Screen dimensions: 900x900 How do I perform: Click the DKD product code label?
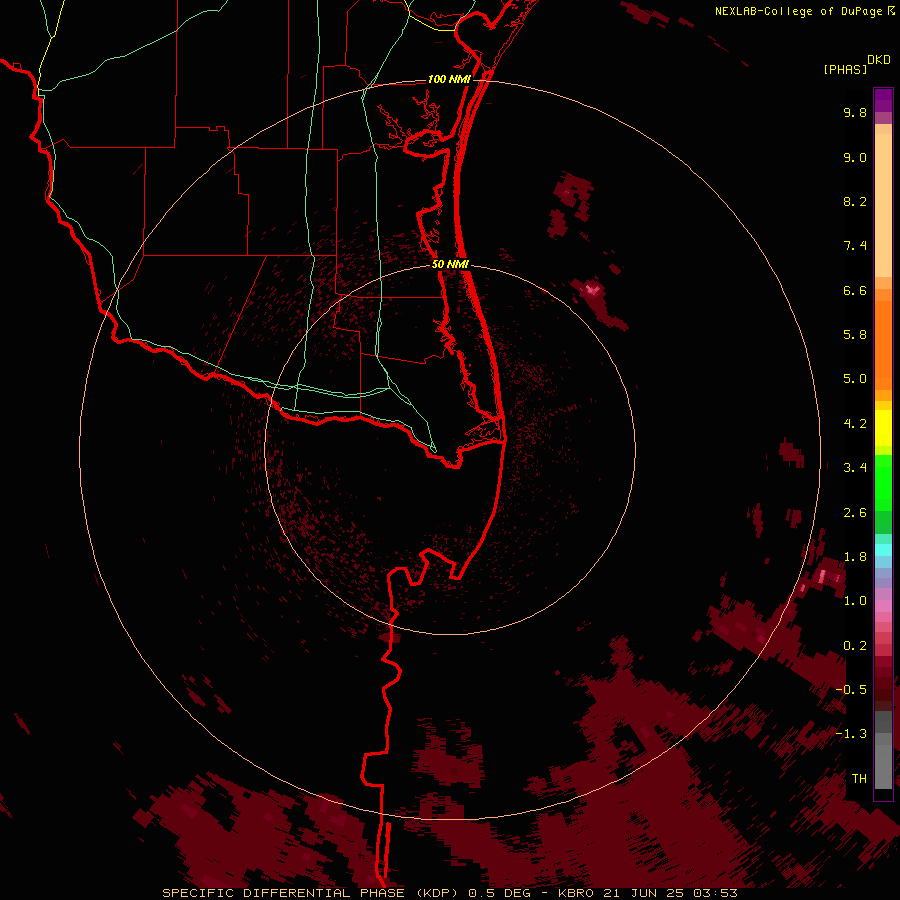click(x=878, y=60)
